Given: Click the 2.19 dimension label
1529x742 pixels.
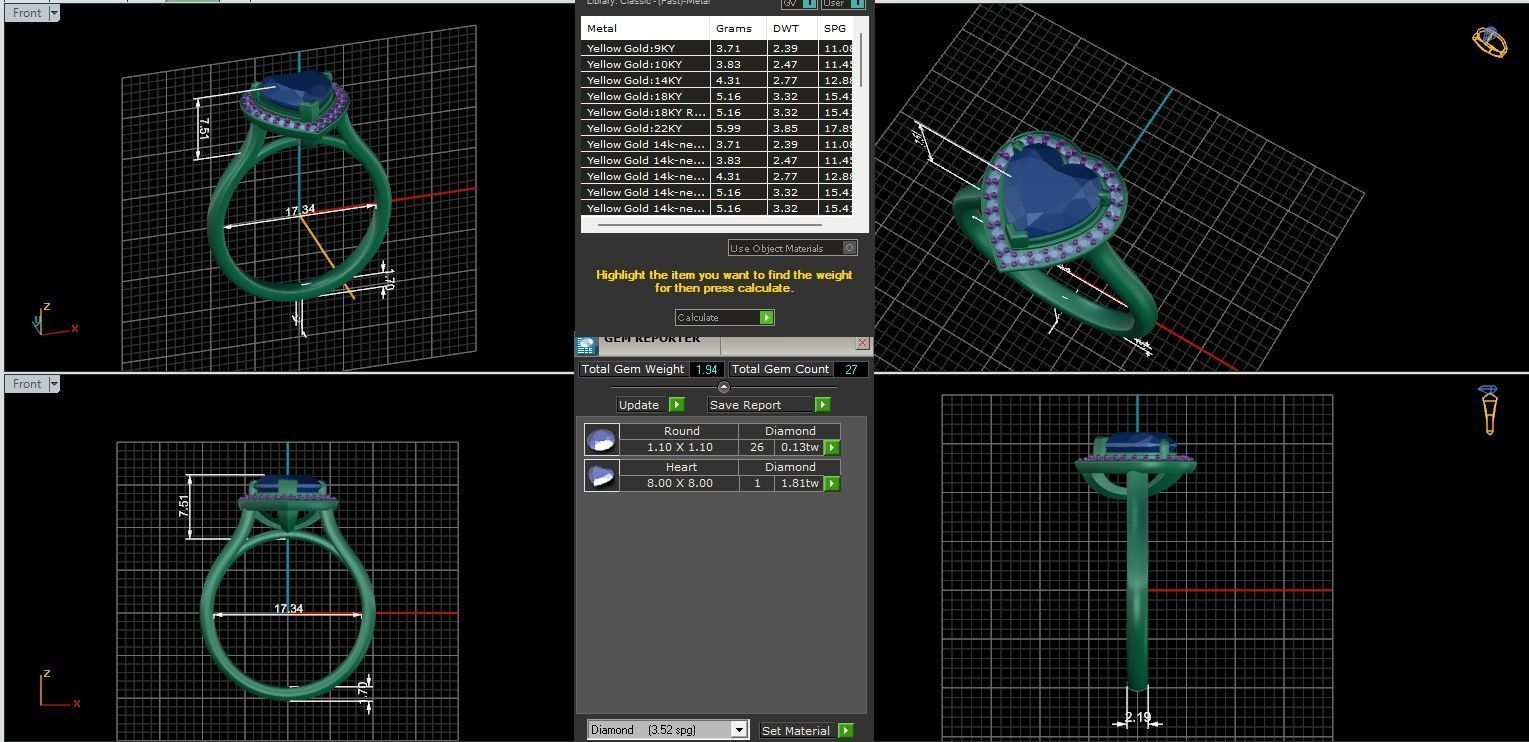Looking at the screenshot, I should [1137, 717].
